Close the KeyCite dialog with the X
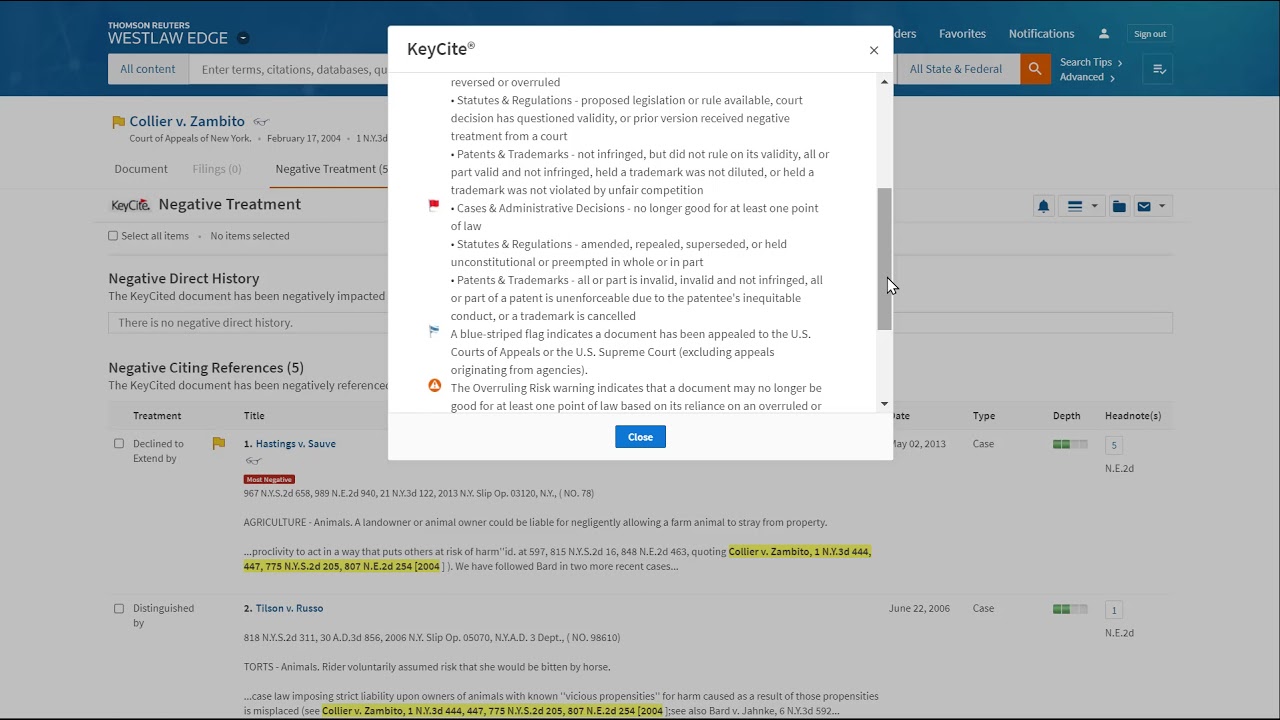The image size is (1280, 720). (x=874, y=50)
